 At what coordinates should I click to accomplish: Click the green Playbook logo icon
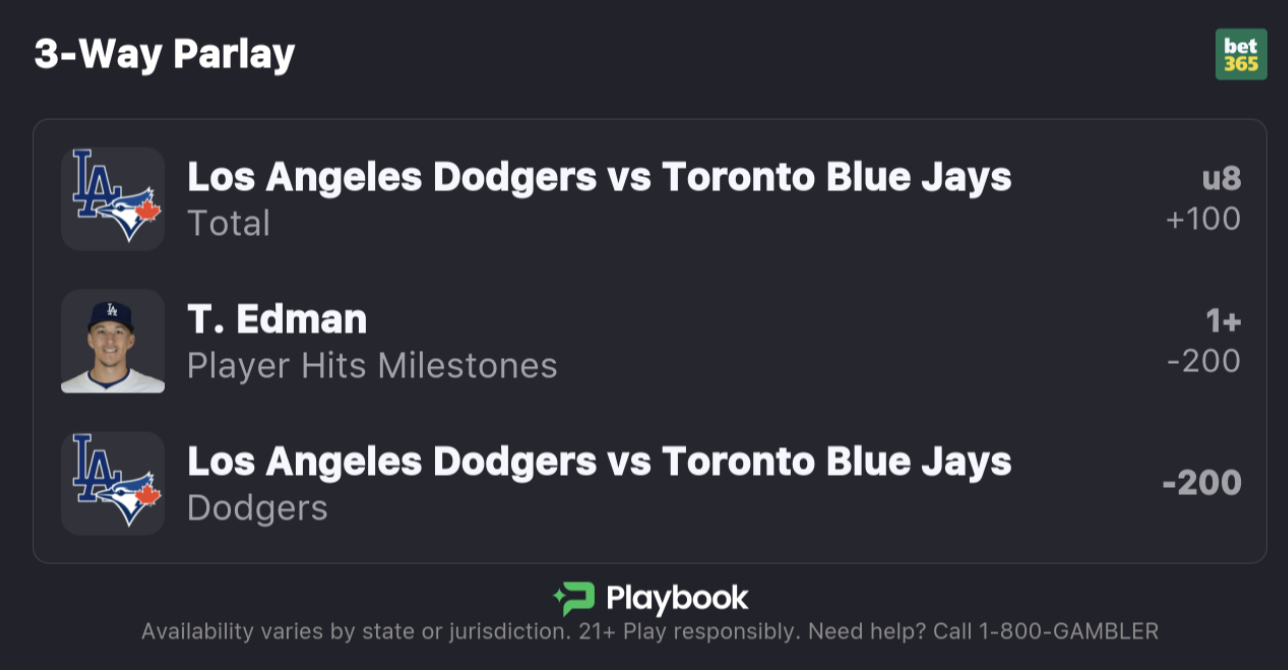pyautogui.click(x=574, y=599)
